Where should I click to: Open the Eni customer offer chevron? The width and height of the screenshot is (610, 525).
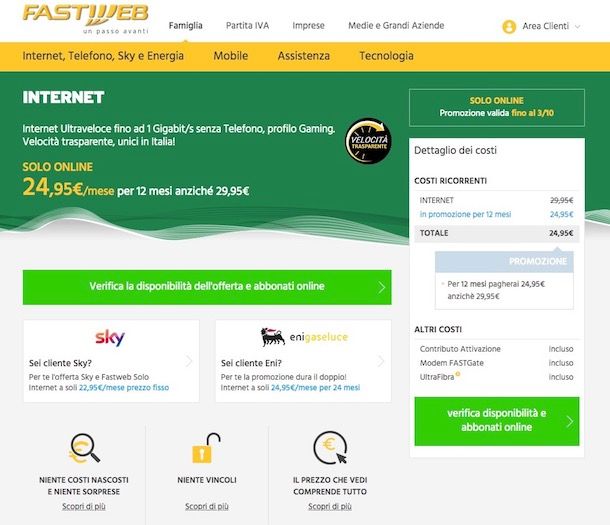[381, 361]
